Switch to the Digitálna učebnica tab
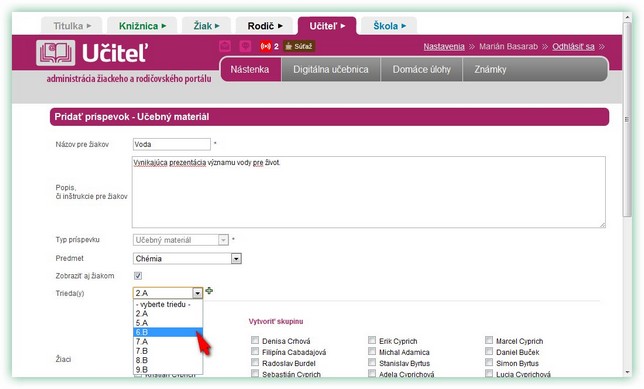Viewport: 644px width, 389px height. click(x=331, y=69)
